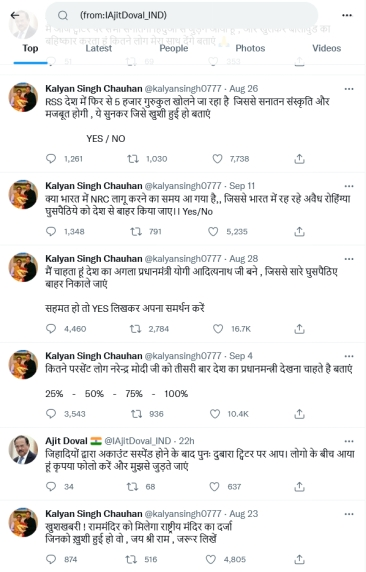Switch to the Photos tab

coord(250,48)
